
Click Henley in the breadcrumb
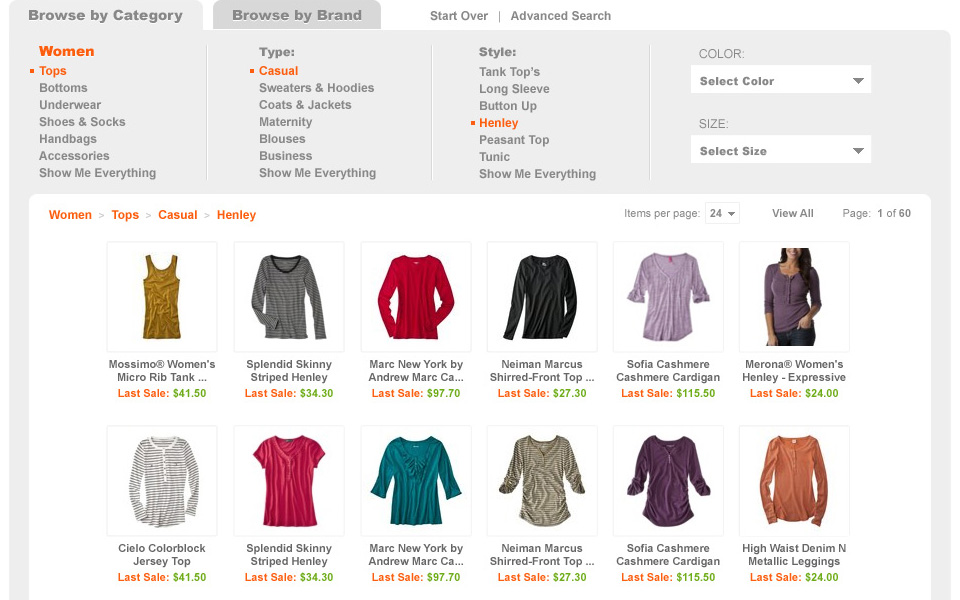click(x=236, y=215)
